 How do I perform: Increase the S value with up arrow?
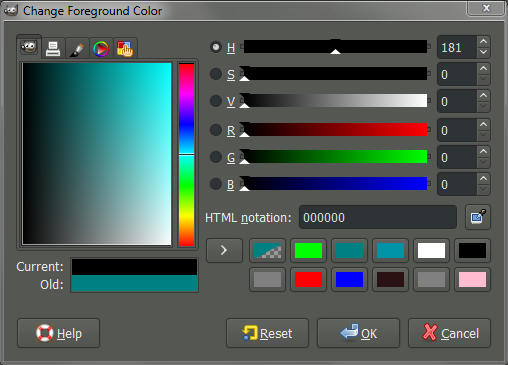483,69
